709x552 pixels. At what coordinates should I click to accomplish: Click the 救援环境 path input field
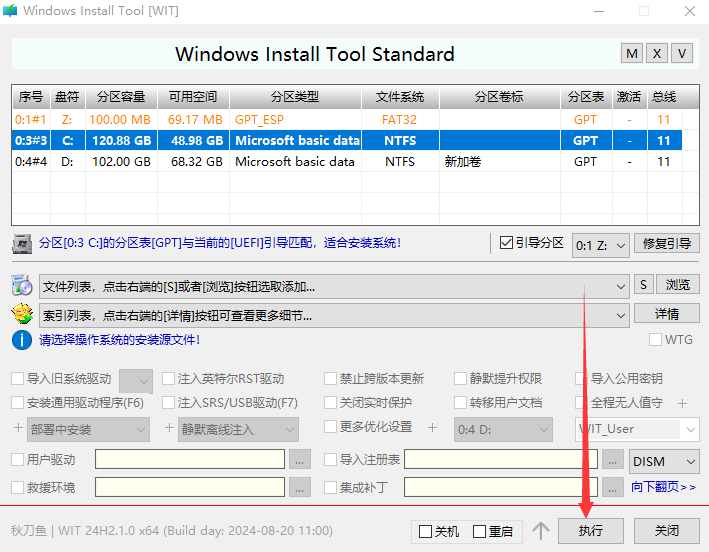point(190,487)
